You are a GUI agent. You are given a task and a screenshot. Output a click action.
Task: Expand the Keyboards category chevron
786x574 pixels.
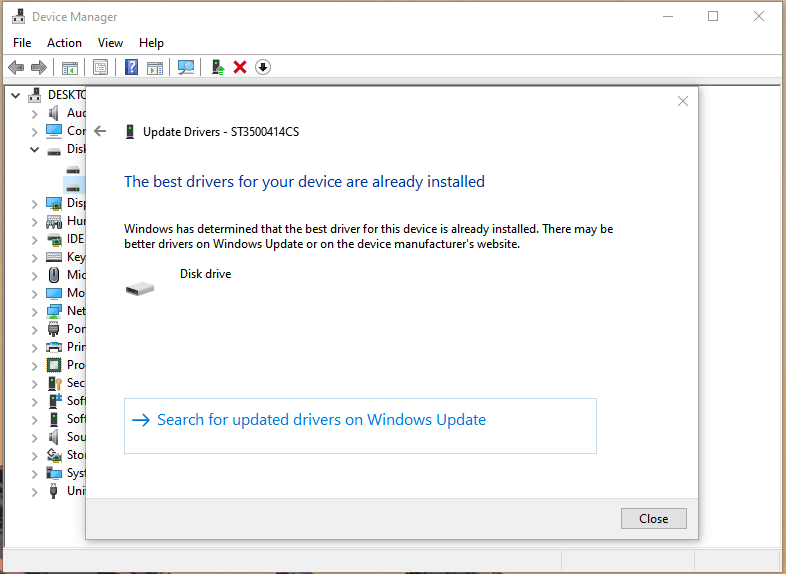34,258
